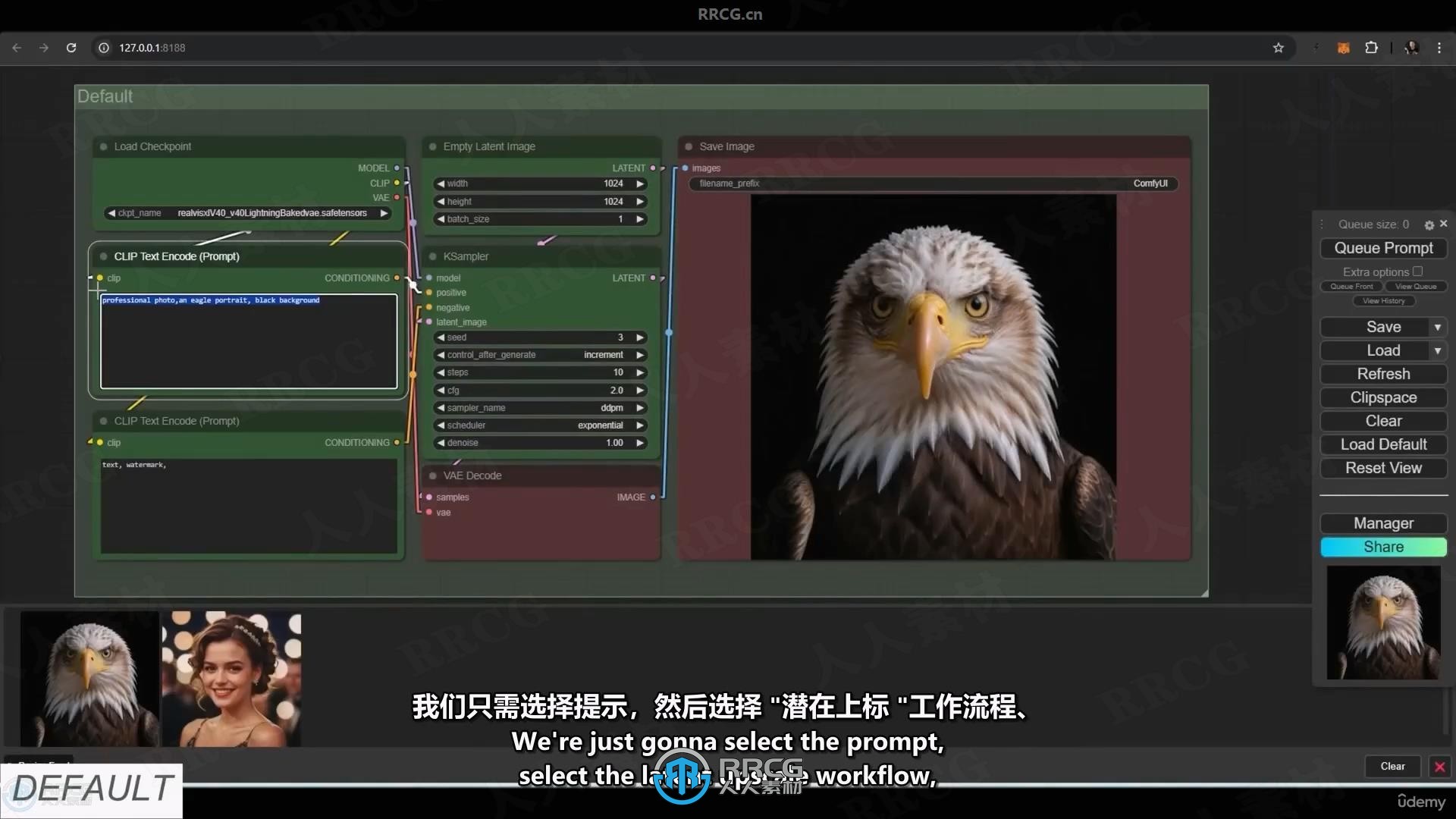Open the control_after_generate increment combo
The width and height of the screenshot is (1456, 819).
541,355
